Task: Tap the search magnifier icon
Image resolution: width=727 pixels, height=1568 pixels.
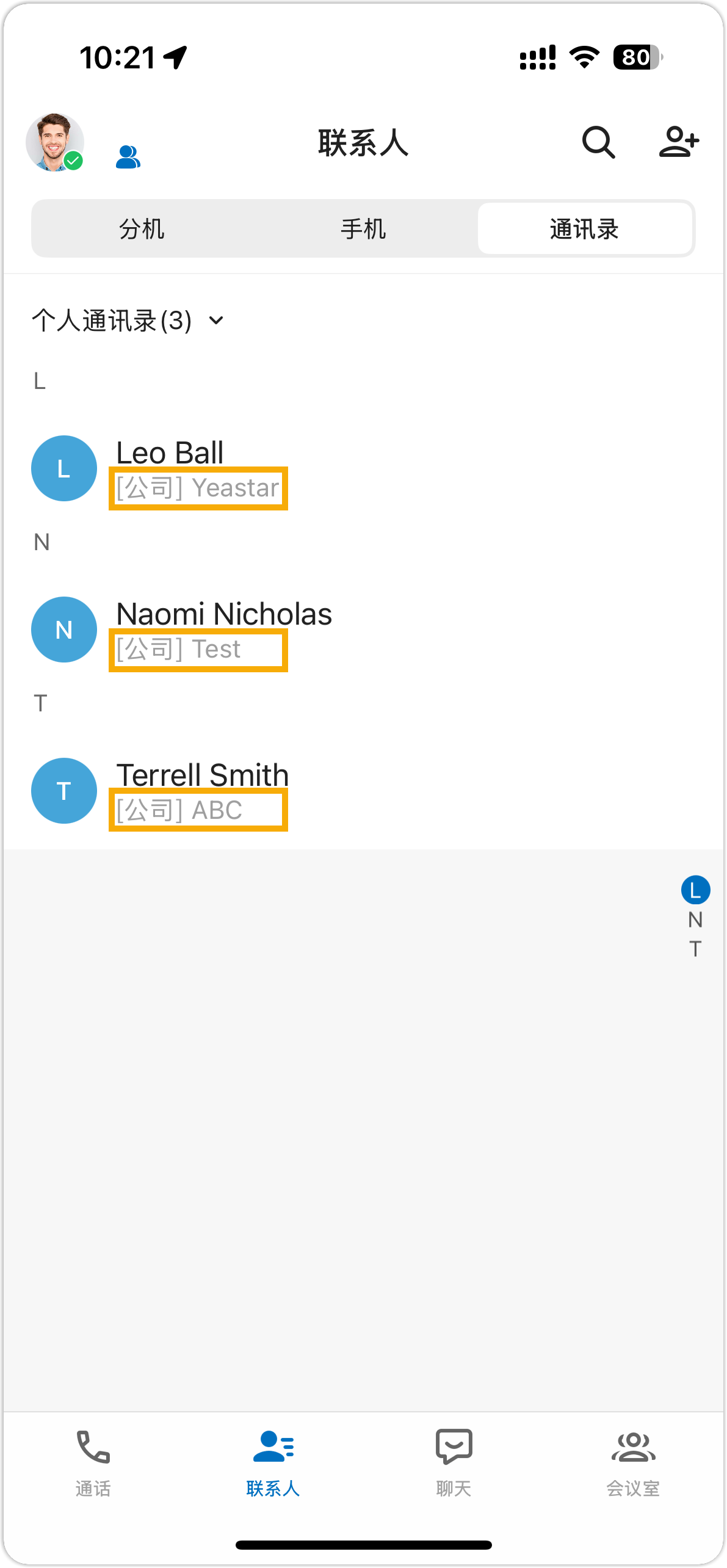Action: point(598,143)
